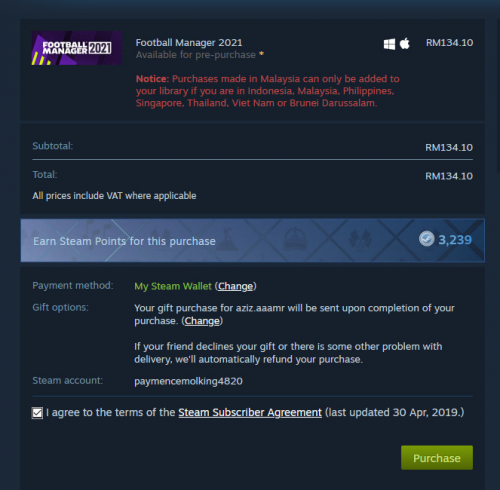Click the Steam Points coin icon
The width and height of the screenshot is (500, 490).
pyautogui.click(x=426, y=239)
